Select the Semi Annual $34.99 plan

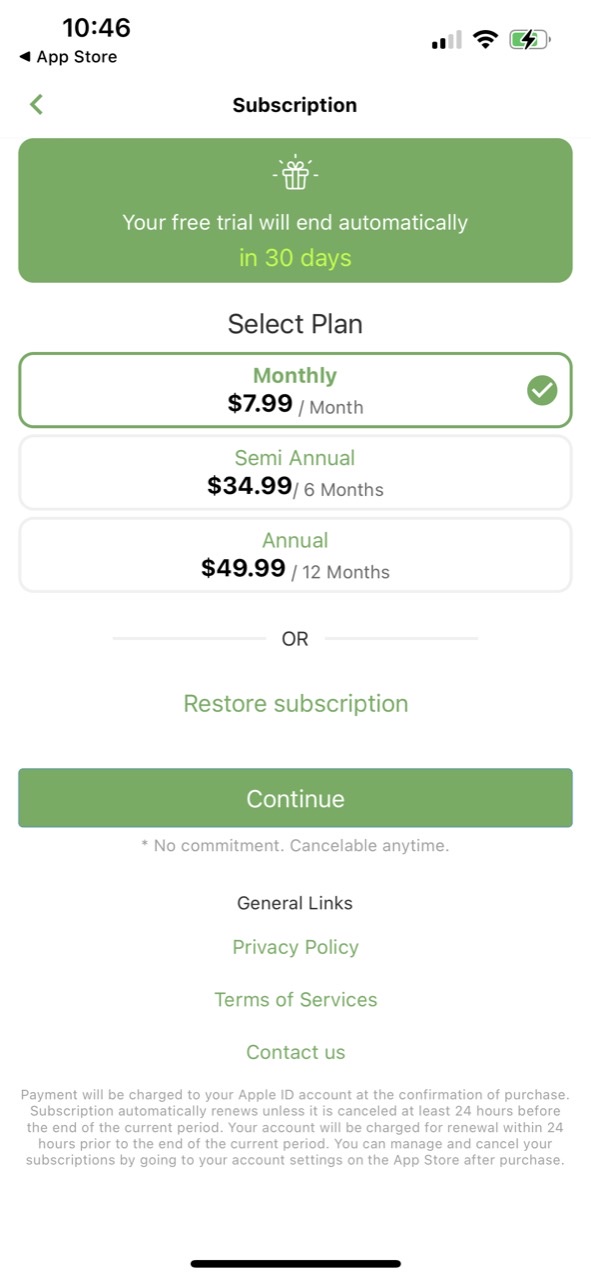295,472
